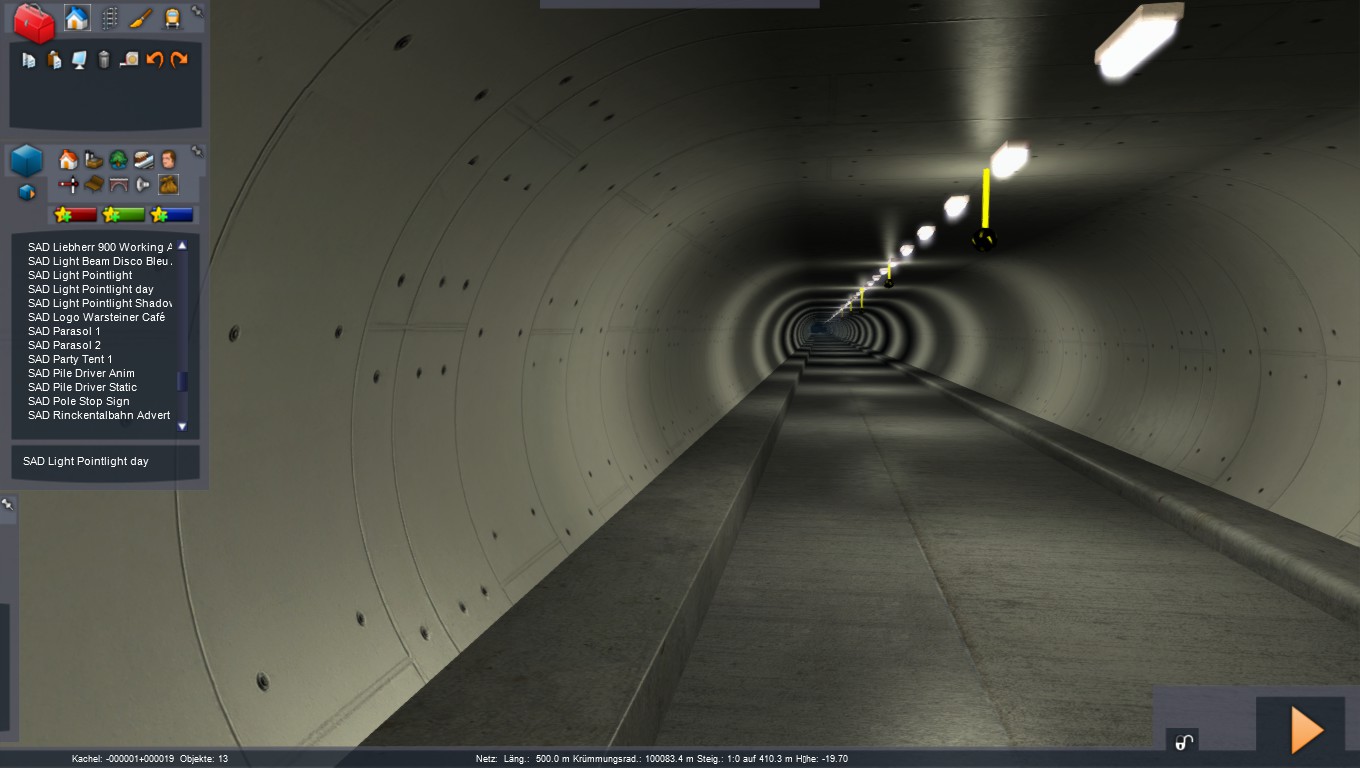Switch to the paintbrush terrain tab
Viewport: 1360px width, 768px height.
click(140, 18)
